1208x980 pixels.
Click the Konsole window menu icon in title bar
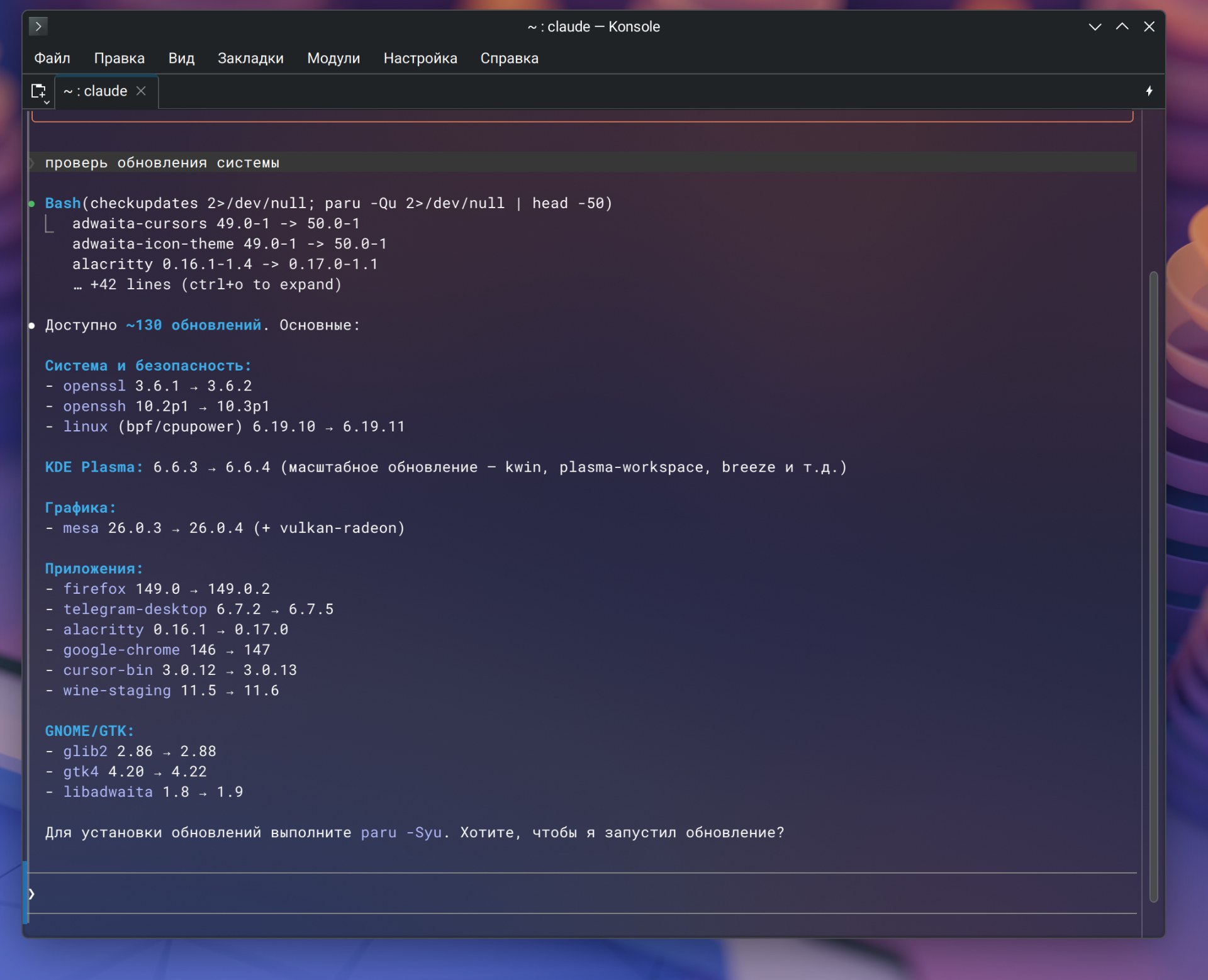(x=38, y=26)
